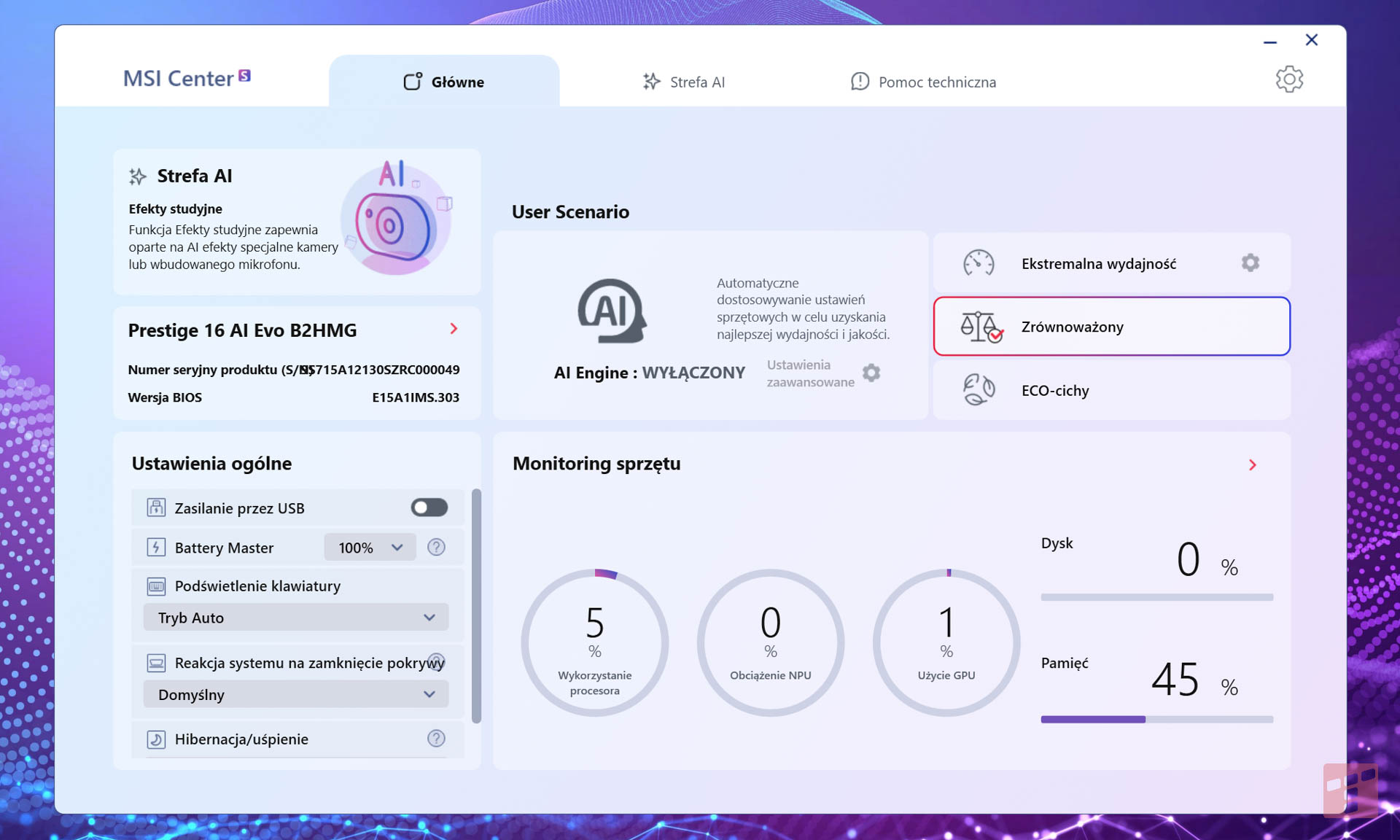
Task: Select the ECO-cichy scenario
Action: tap(1111, 390)
